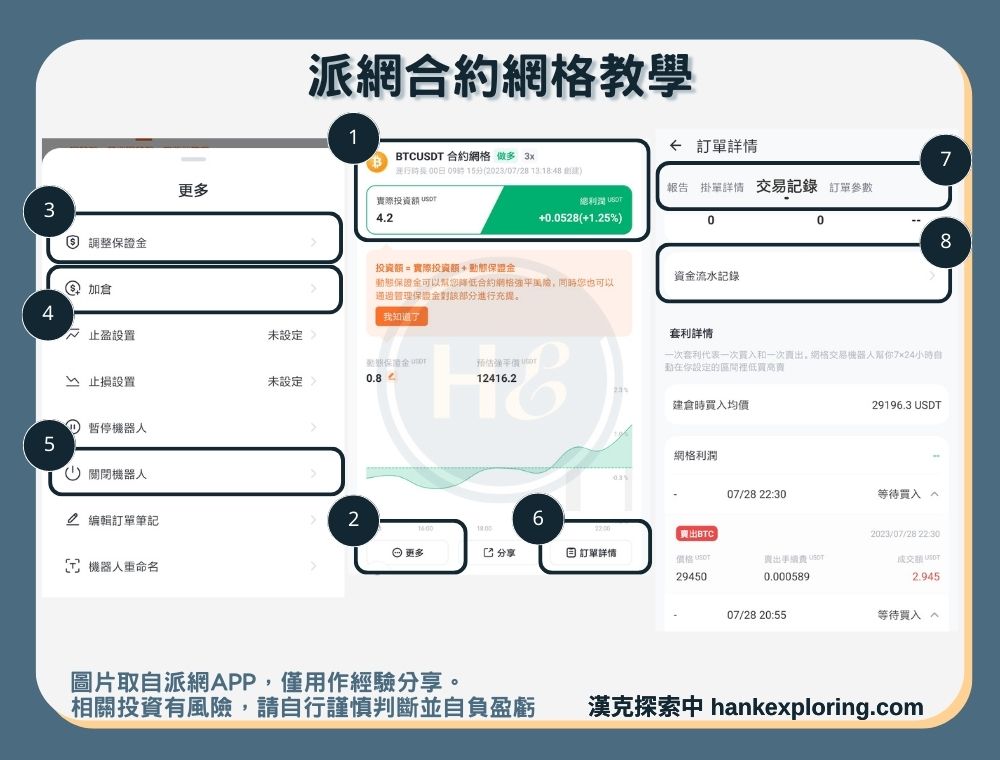Click the red transaction amount 2.945
Viewport: 1000px width, 760px height.
point(926,576)
